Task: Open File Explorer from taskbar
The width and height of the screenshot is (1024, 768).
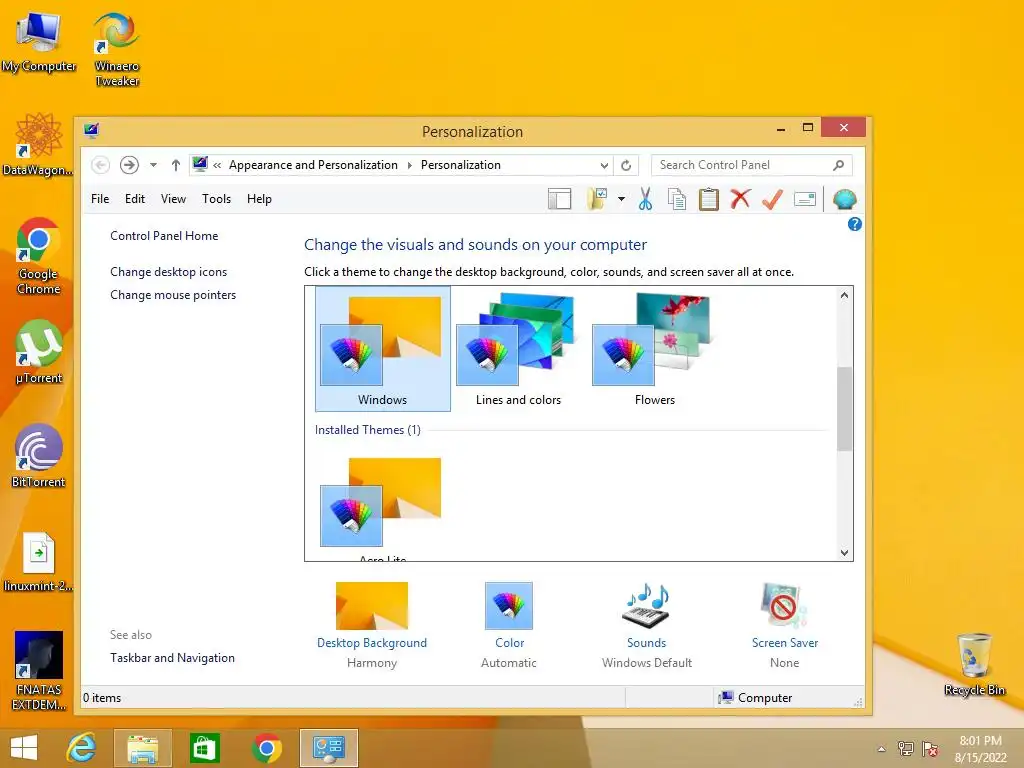Action: pos(142,748)
